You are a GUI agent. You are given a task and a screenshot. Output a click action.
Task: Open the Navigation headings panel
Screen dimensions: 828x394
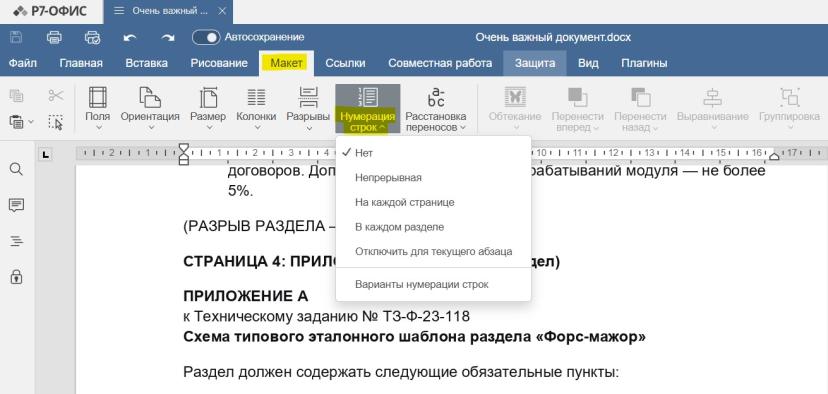coord(16,241)
